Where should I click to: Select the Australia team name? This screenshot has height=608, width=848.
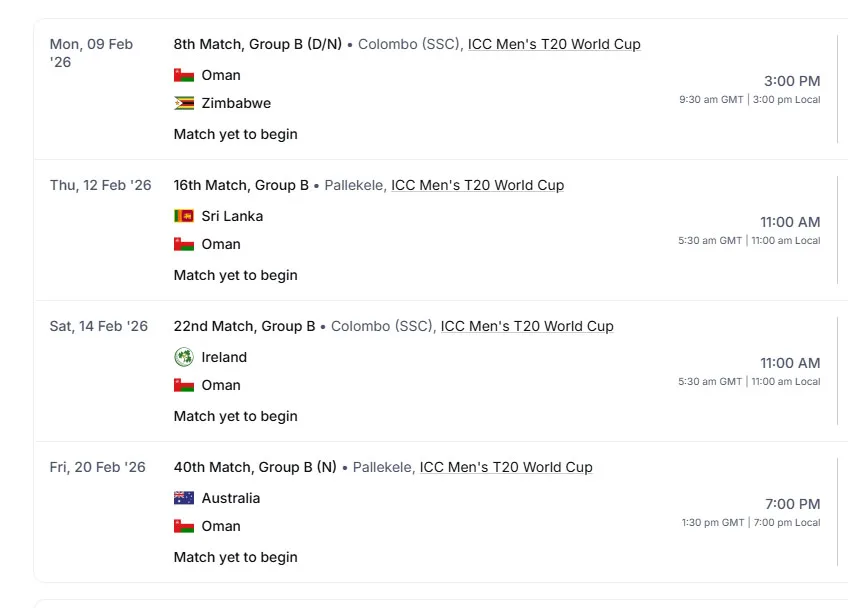tap(230, 498)
